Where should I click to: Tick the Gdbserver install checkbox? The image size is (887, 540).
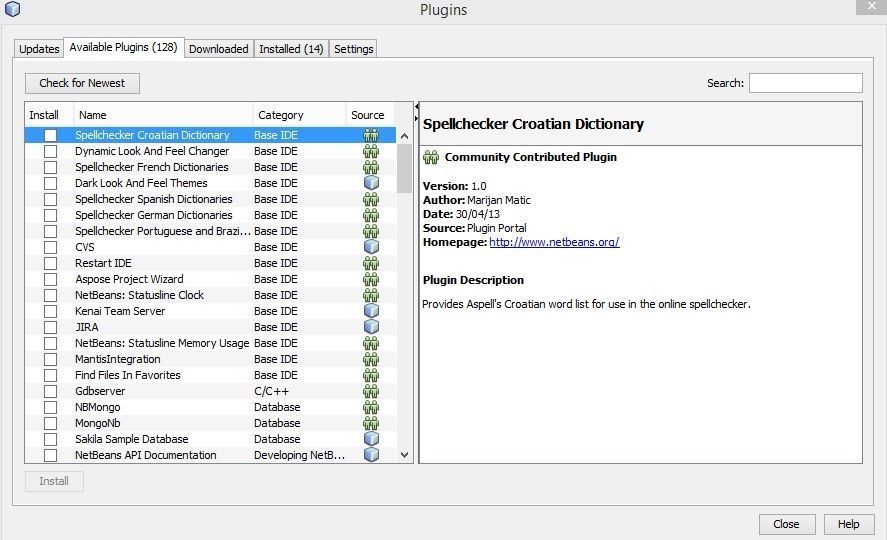50,391
